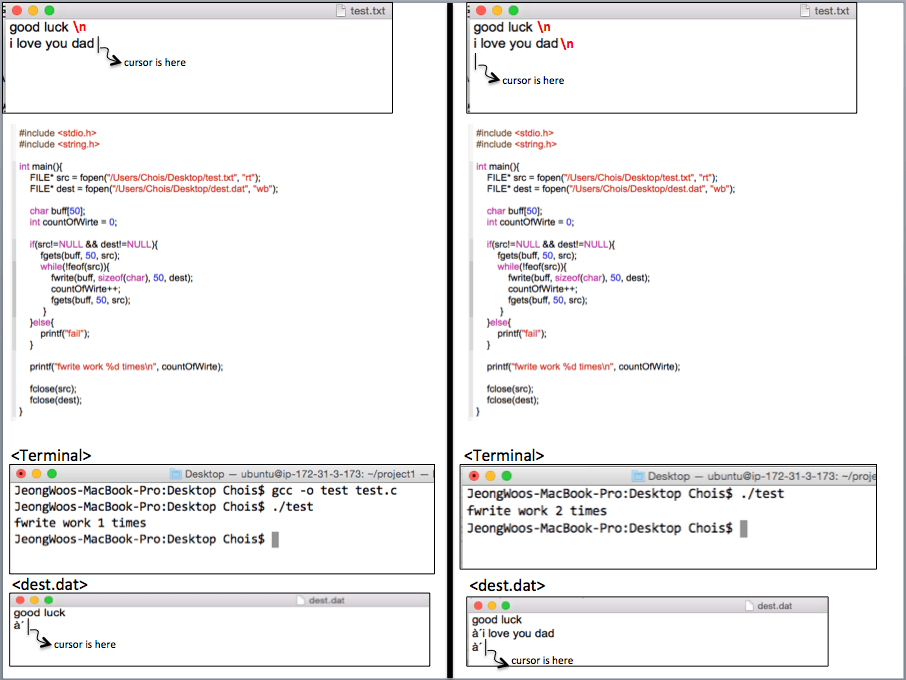Close the right Terminal window
This screenshot has width=906, height=680.
473,476
